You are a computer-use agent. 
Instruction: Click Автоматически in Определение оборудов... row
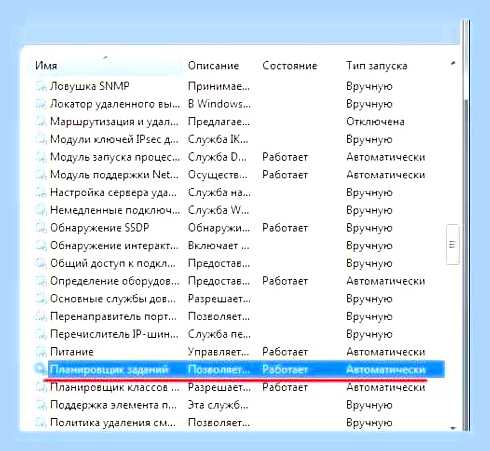386,281
